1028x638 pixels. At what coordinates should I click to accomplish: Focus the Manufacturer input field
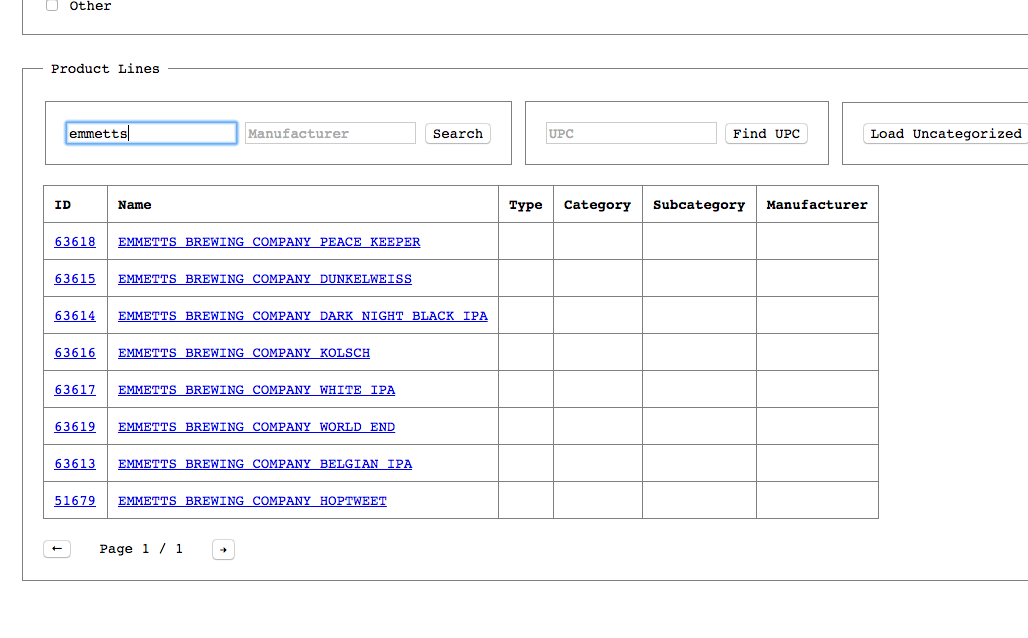pos(329,133)
